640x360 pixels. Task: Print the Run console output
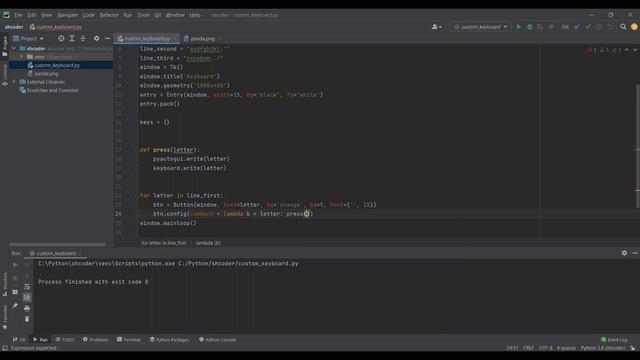pos(27,308)
